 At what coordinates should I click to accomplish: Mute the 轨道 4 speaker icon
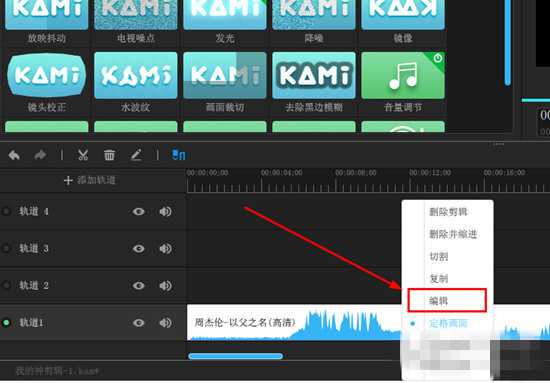point(165,211)
